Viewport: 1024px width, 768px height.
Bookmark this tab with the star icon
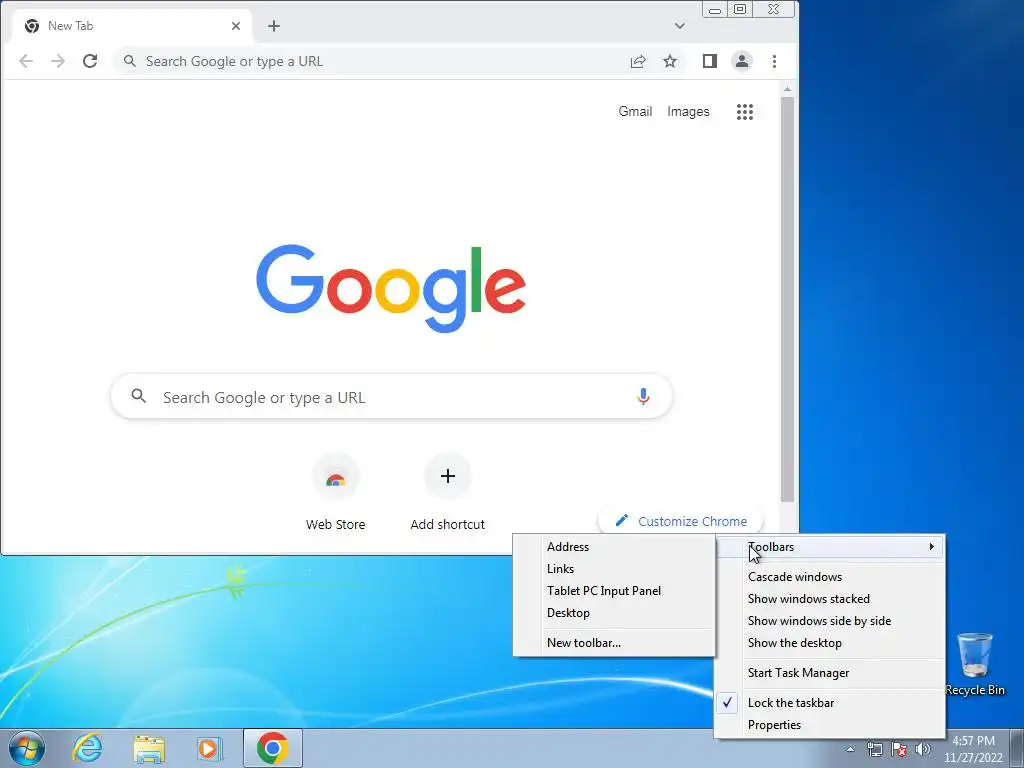click(670, 61)
